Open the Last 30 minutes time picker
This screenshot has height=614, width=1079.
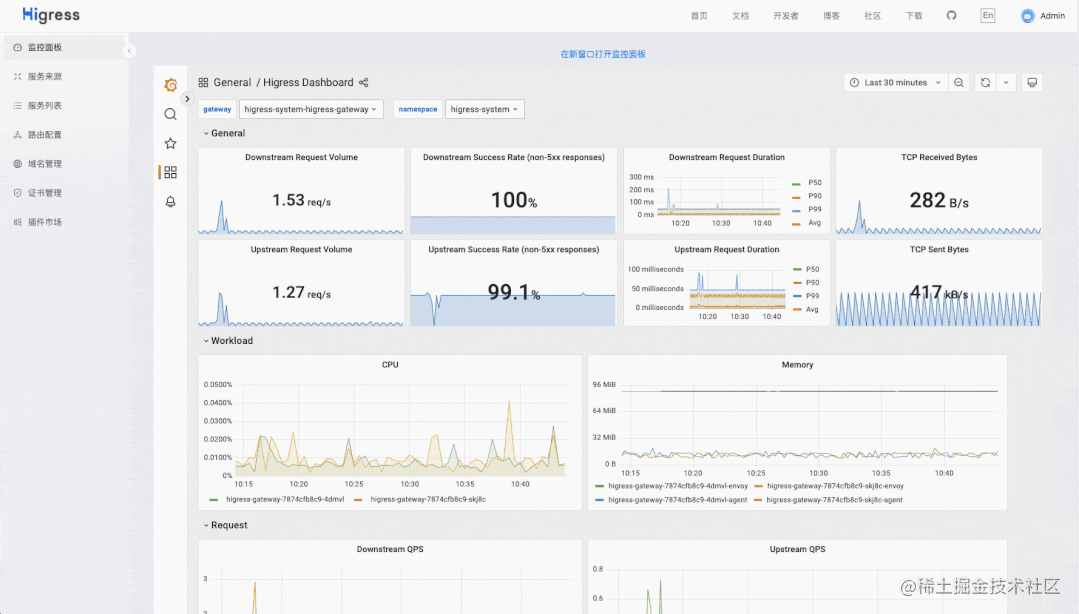(895, 83)
